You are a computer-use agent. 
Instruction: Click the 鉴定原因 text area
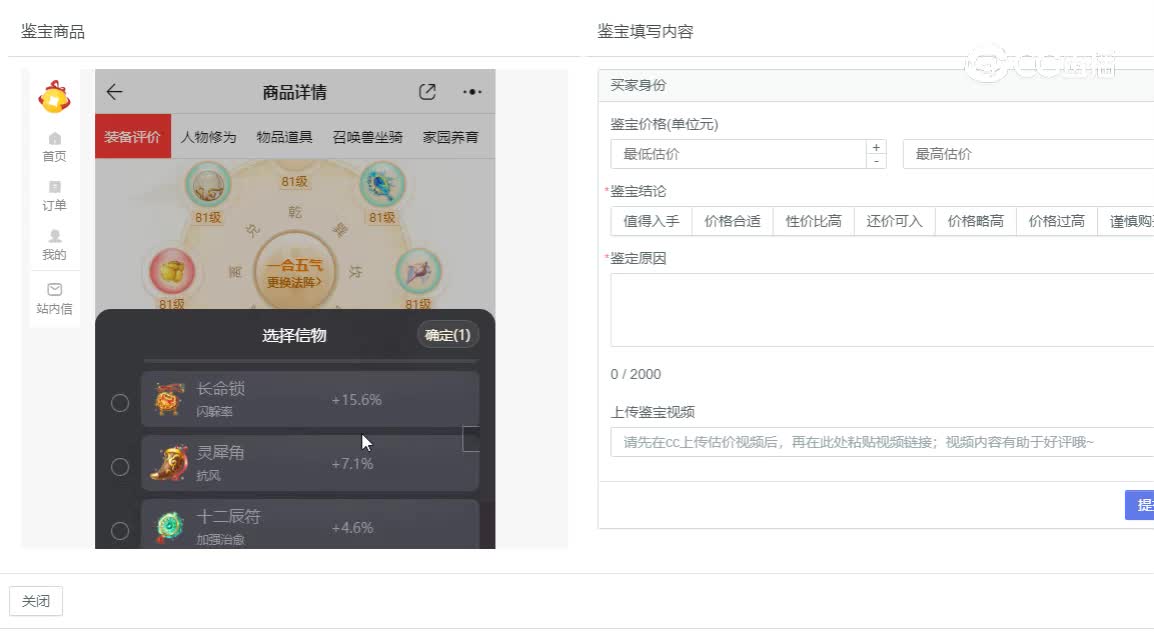pyautogui.click(x=882, y=310)
